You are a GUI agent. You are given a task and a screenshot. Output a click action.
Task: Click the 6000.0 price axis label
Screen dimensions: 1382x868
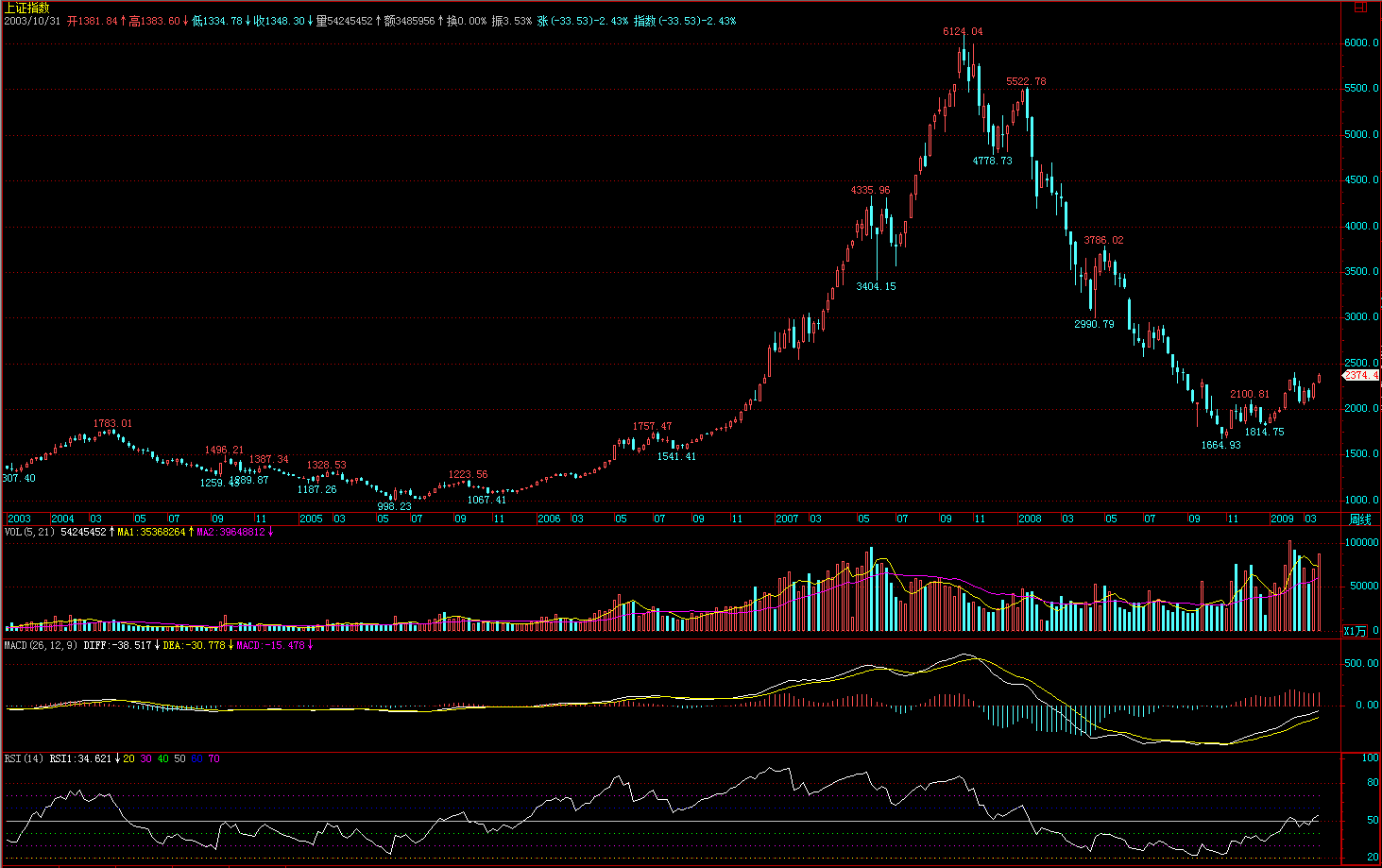point(1361,43)
